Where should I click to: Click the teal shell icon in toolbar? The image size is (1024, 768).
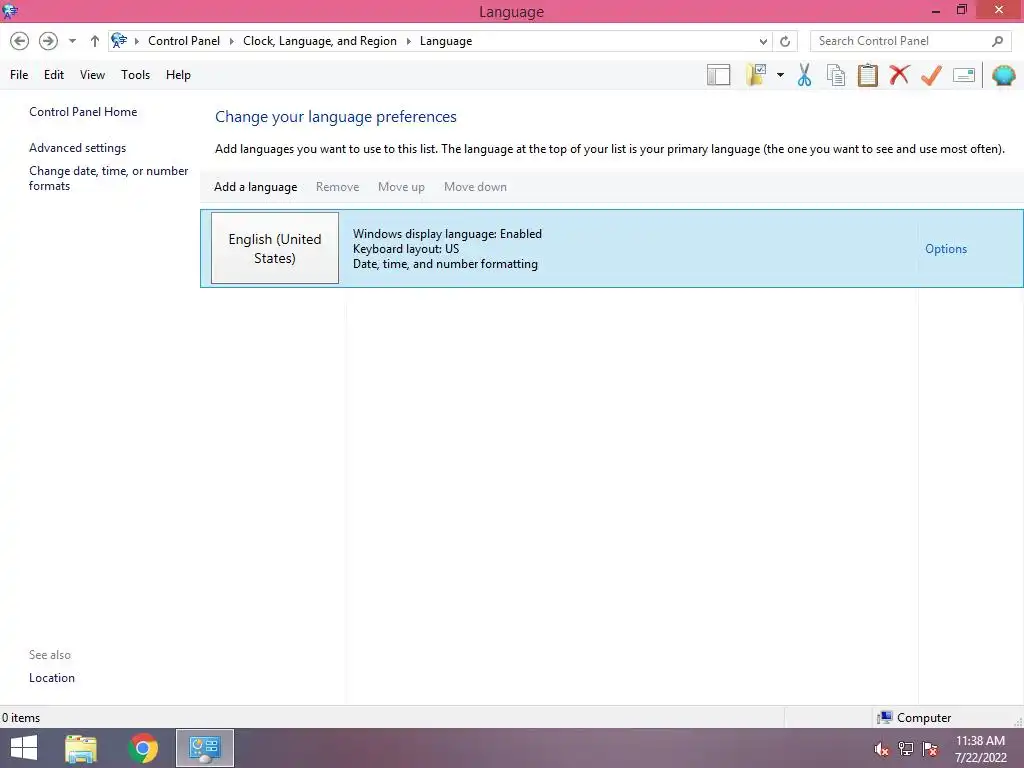pos(1004,75)
